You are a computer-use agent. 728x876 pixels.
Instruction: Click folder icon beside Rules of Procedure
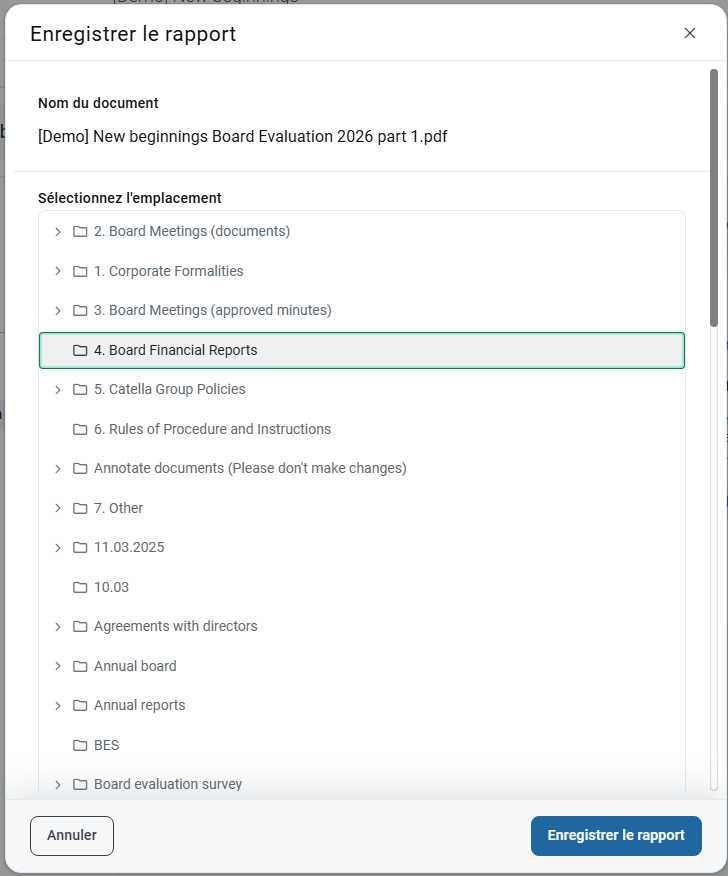[x=80, y=430]
